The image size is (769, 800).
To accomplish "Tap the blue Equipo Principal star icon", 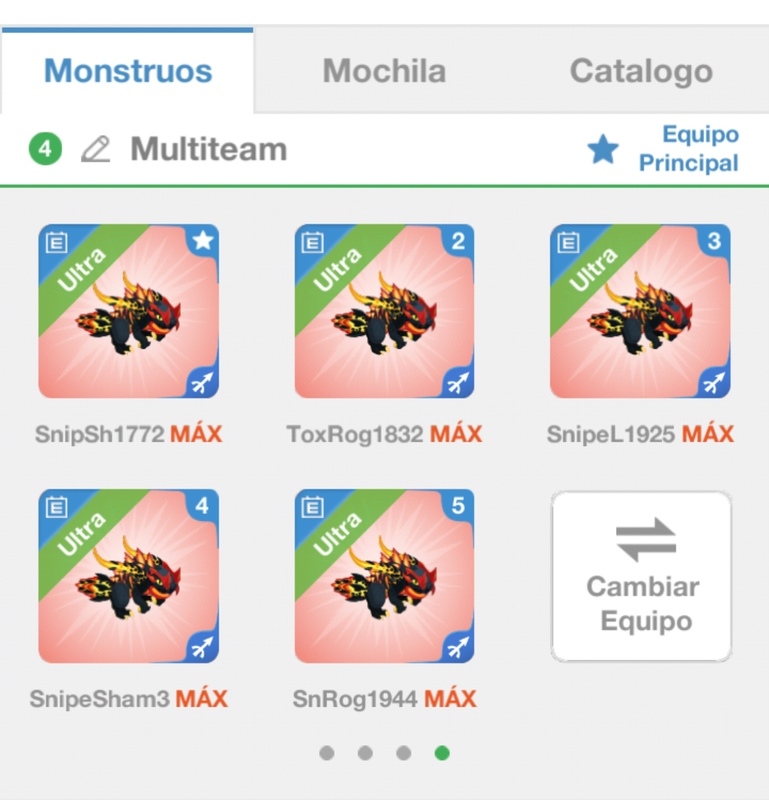I will point(603,149).
